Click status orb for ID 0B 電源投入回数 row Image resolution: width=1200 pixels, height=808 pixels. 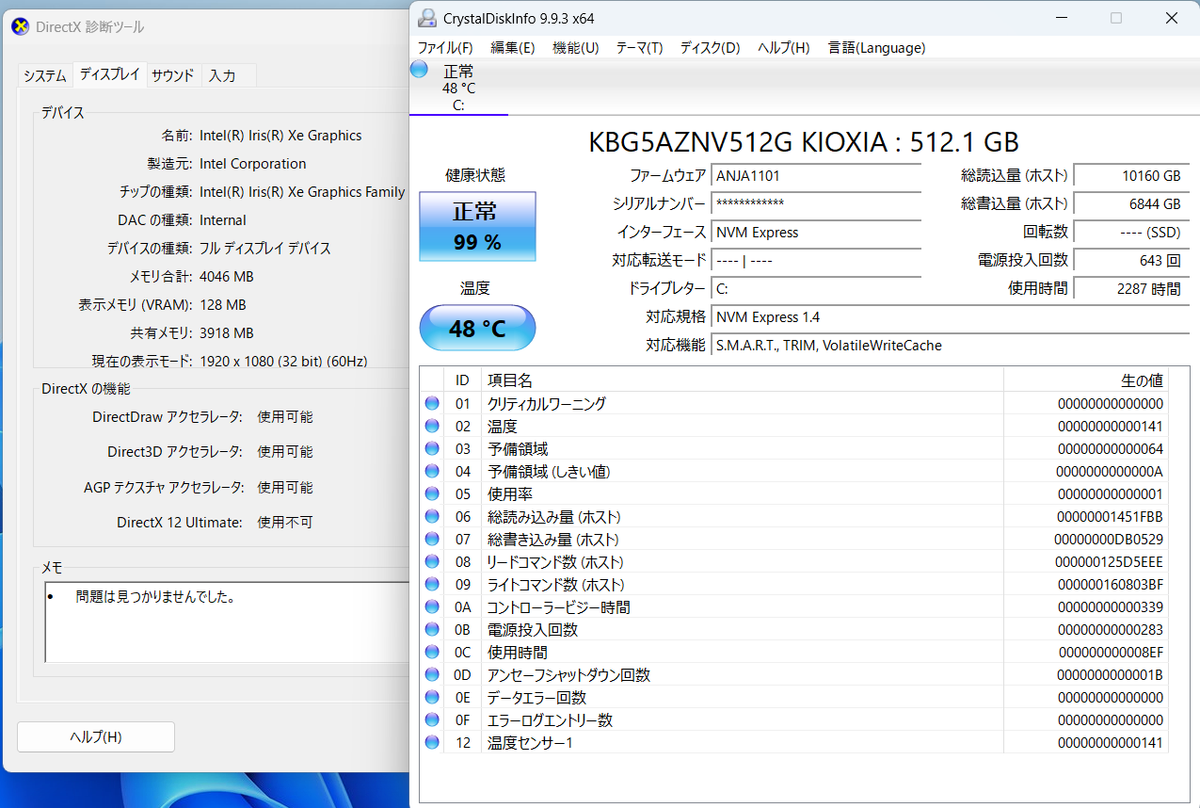pos(432,630)
